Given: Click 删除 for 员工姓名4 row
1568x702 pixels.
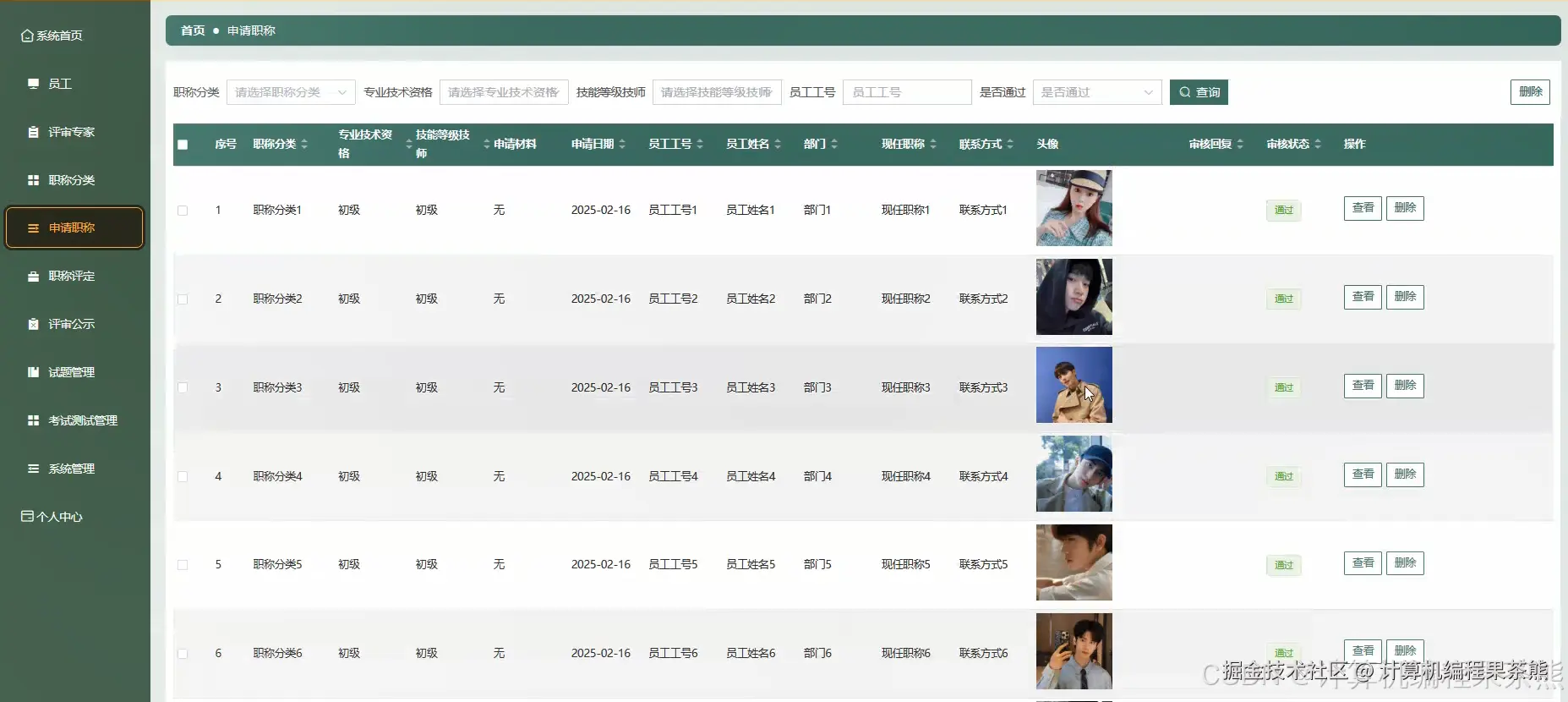Looking at the screenshot, I should [x=1405, y=474].
